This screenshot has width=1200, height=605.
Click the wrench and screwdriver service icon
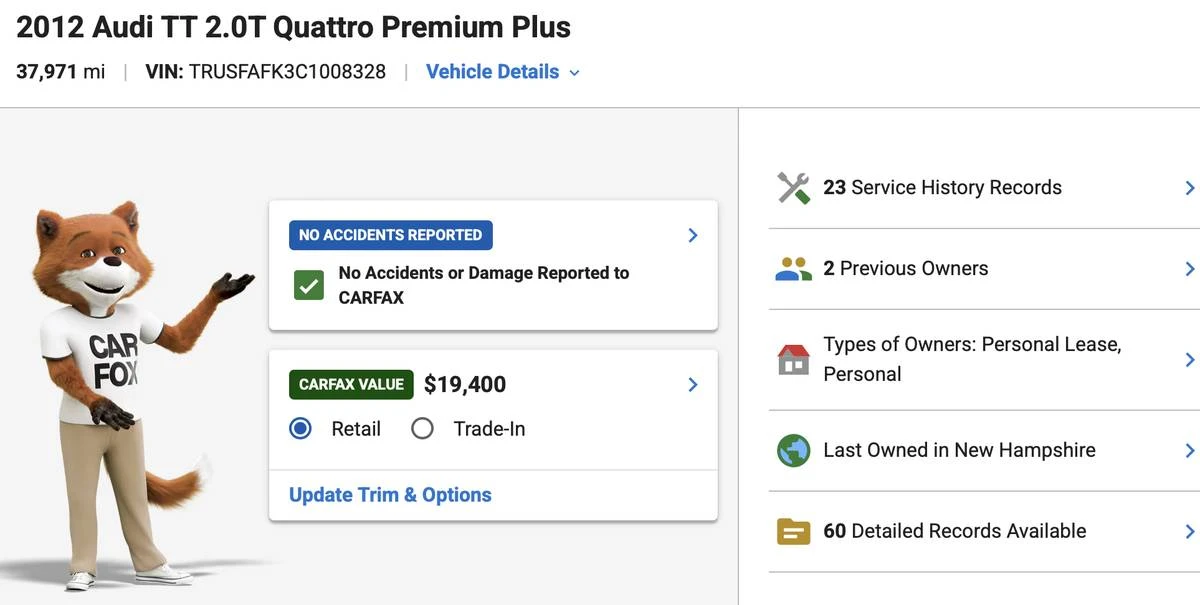[793, 188]
